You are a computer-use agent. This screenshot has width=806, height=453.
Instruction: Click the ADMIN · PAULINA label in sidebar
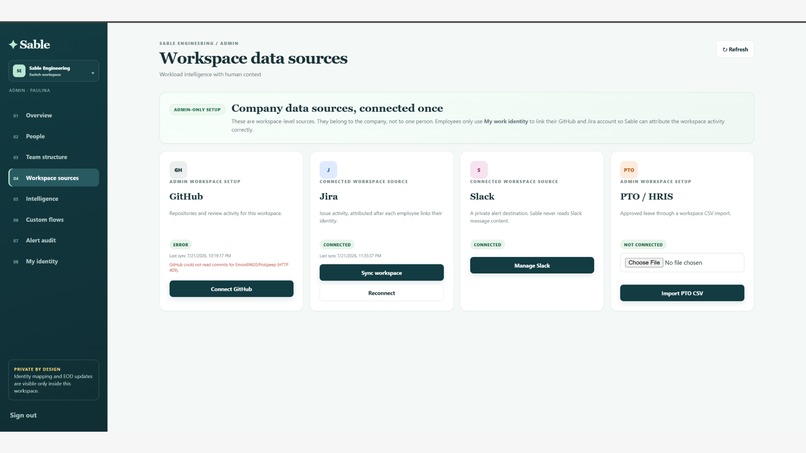(29, 90)
